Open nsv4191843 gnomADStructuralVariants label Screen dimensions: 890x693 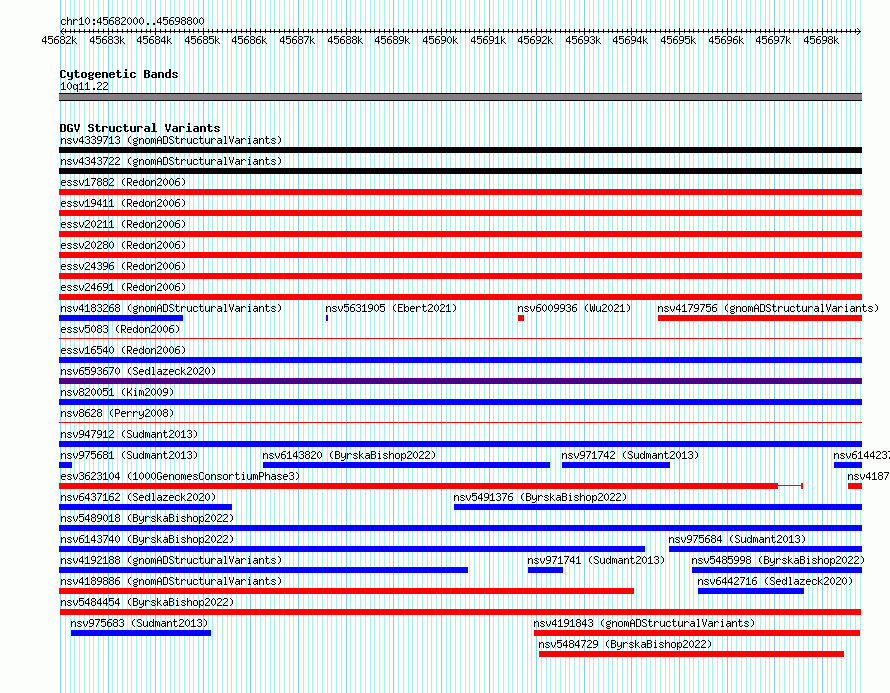(644, 623)
